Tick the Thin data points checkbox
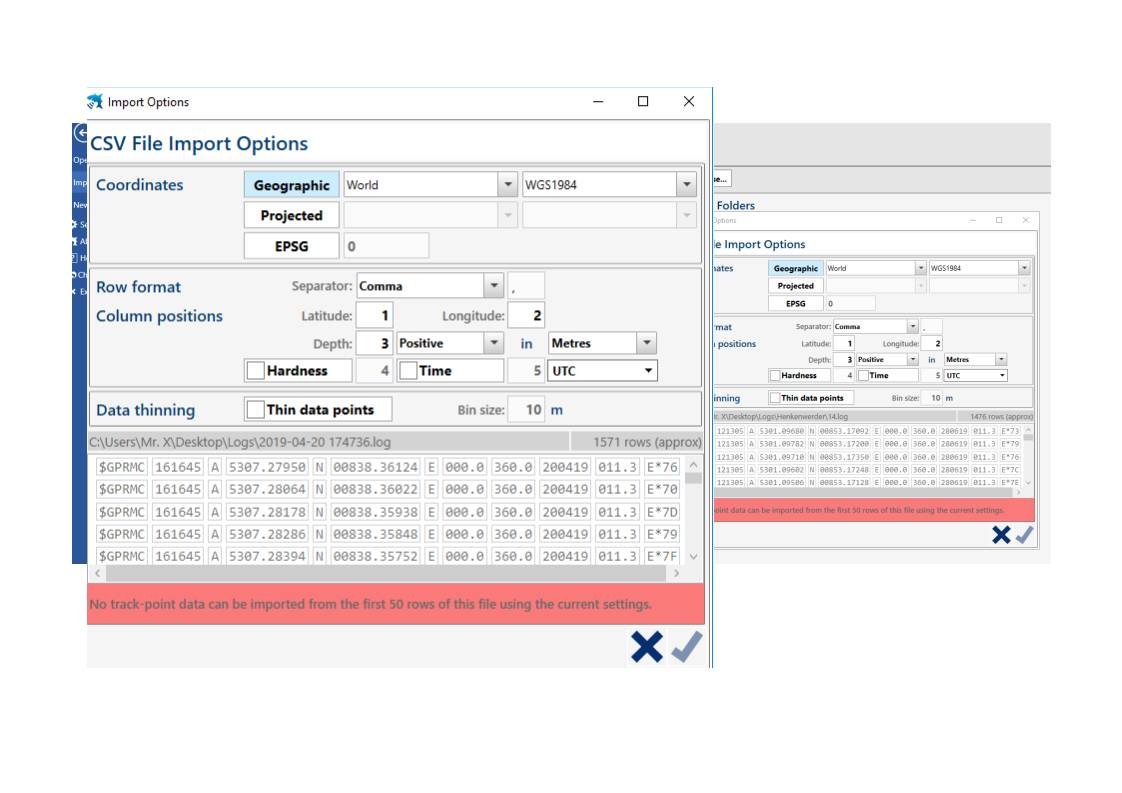Viewport: 1122px width, 793px height. (256, 410)
